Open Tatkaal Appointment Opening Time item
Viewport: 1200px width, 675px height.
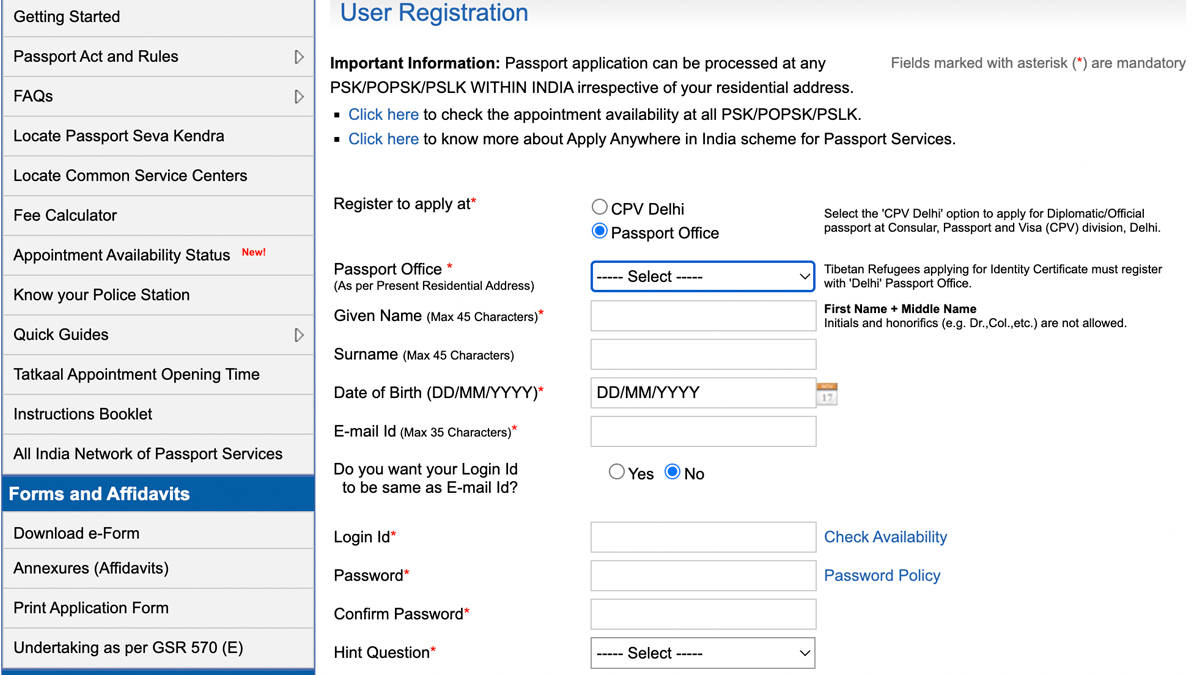pyautogui.click(x=158, y=375)
